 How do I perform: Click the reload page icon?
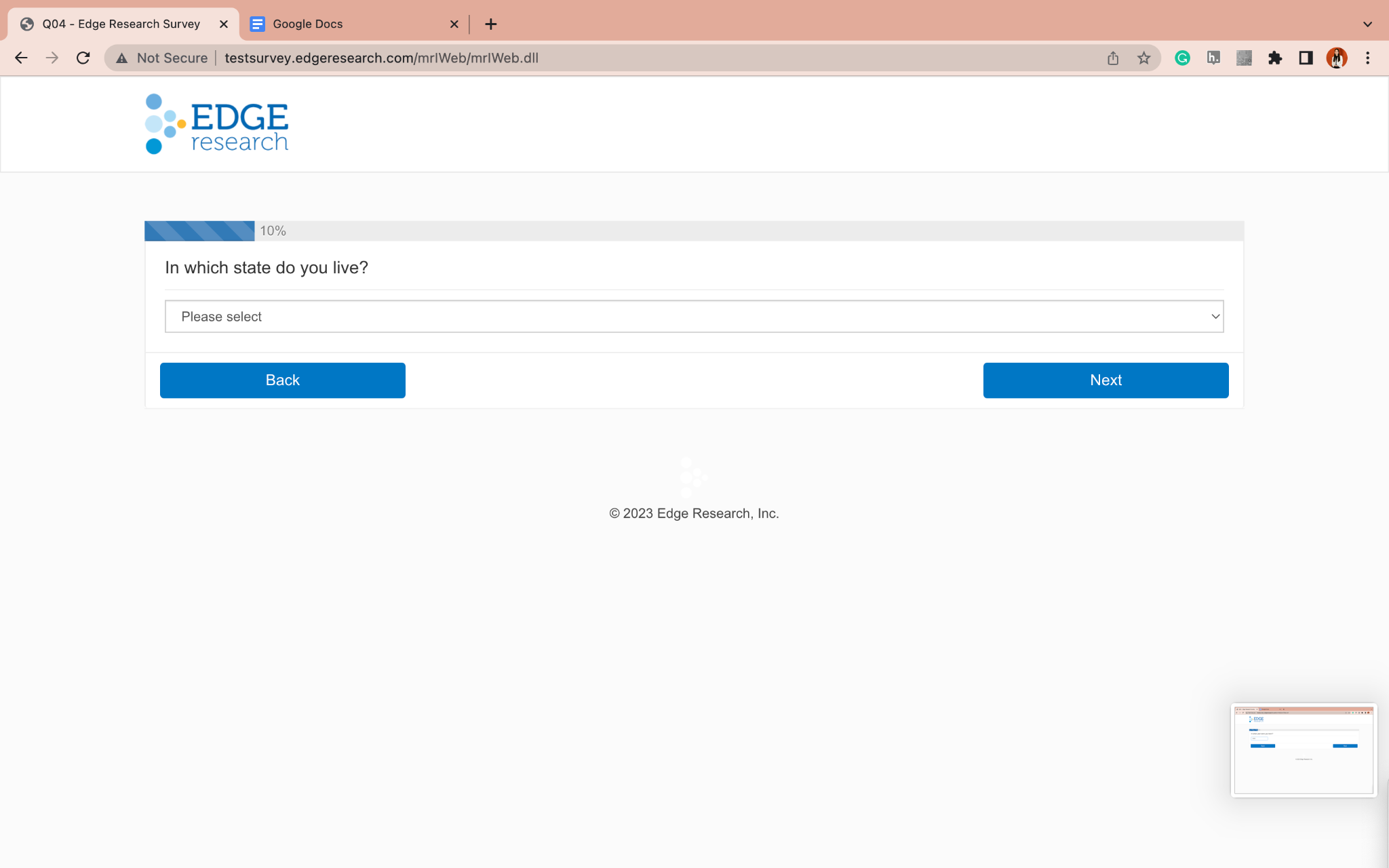83,58
